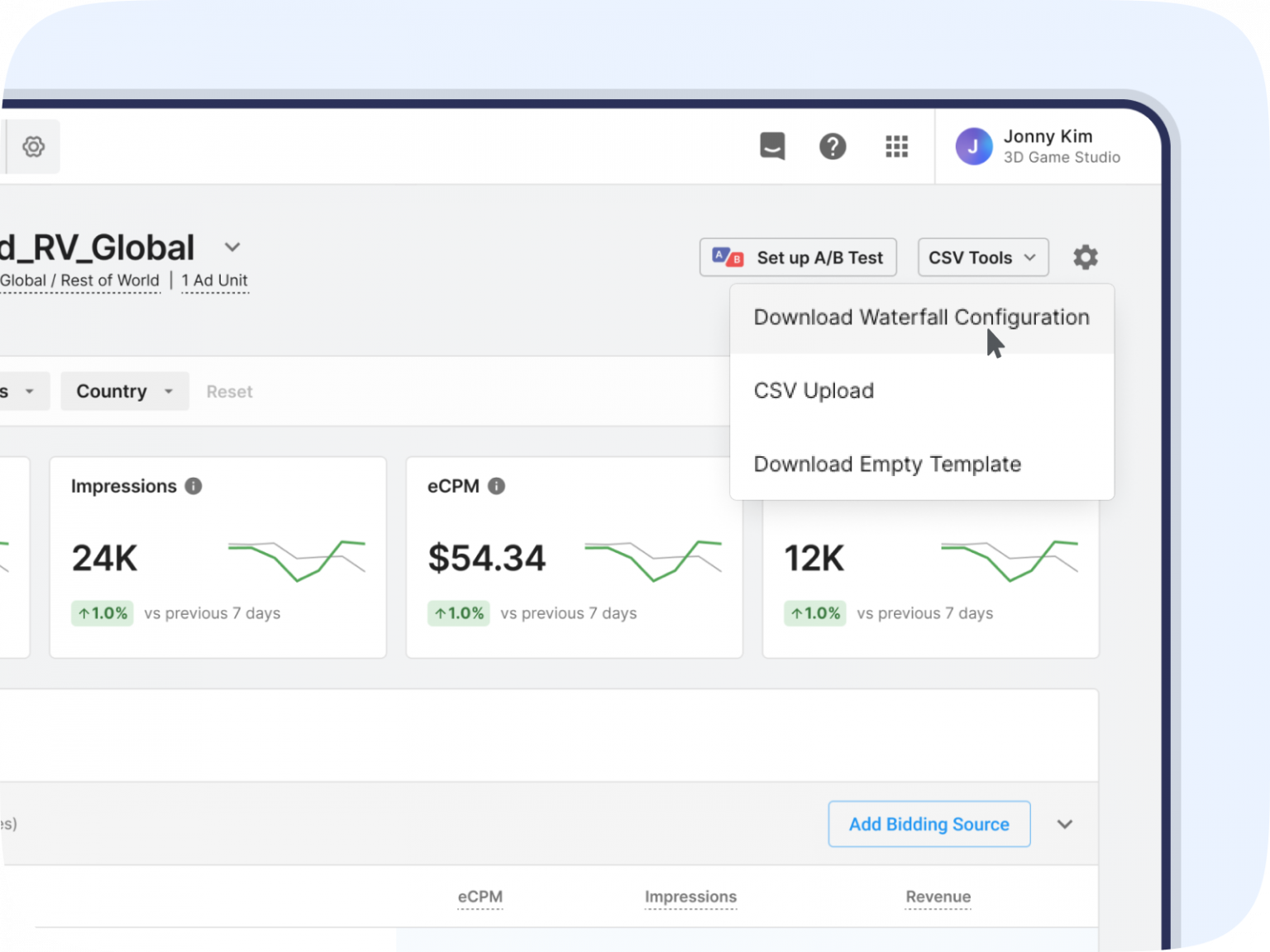Select Download Waterfall Configuration
The image size is (1270, 952).
coord(921,318)
